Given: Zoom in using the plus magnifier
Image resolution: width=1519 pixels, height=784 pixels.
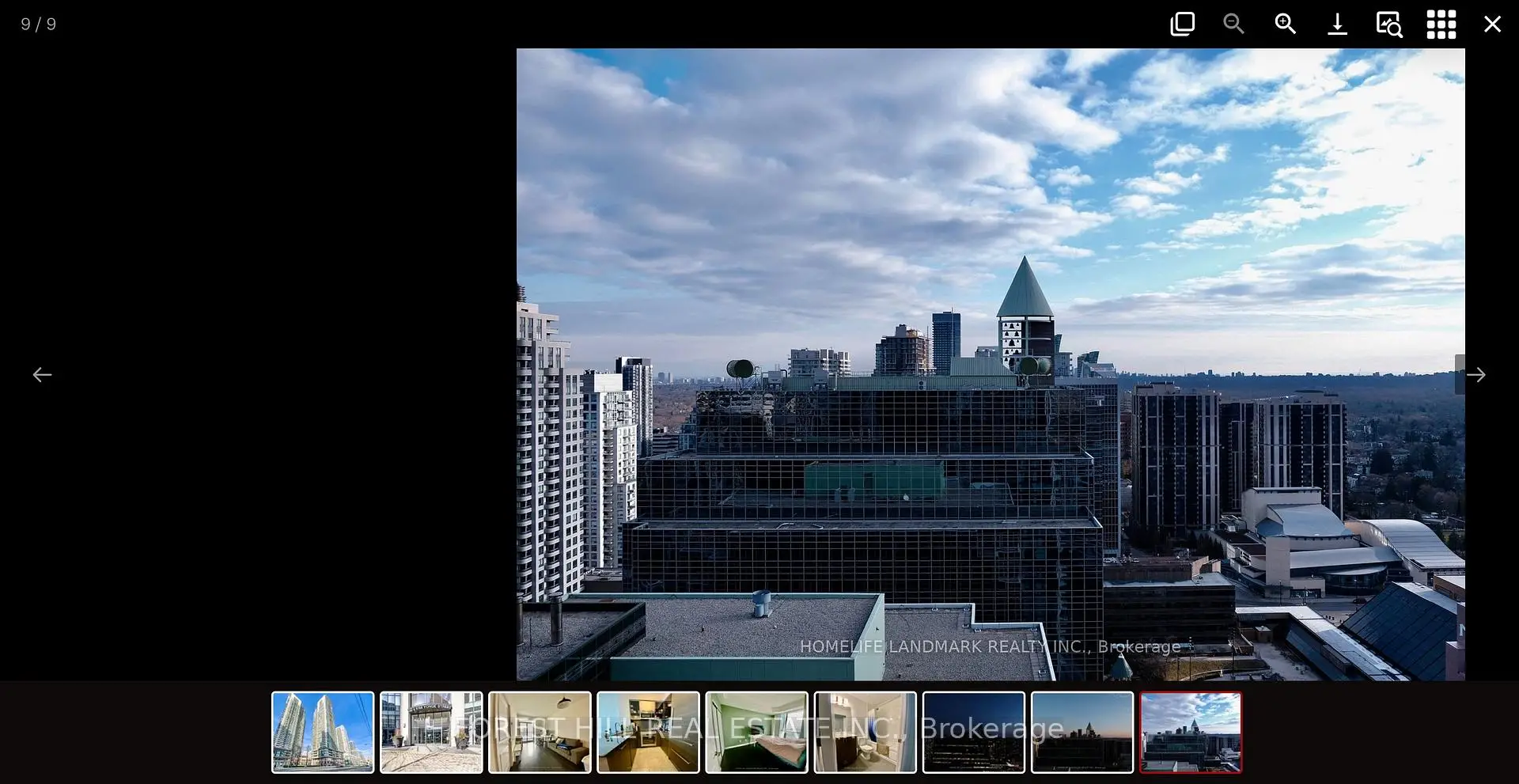Looking at the screenshot, I should (1285, 24).
